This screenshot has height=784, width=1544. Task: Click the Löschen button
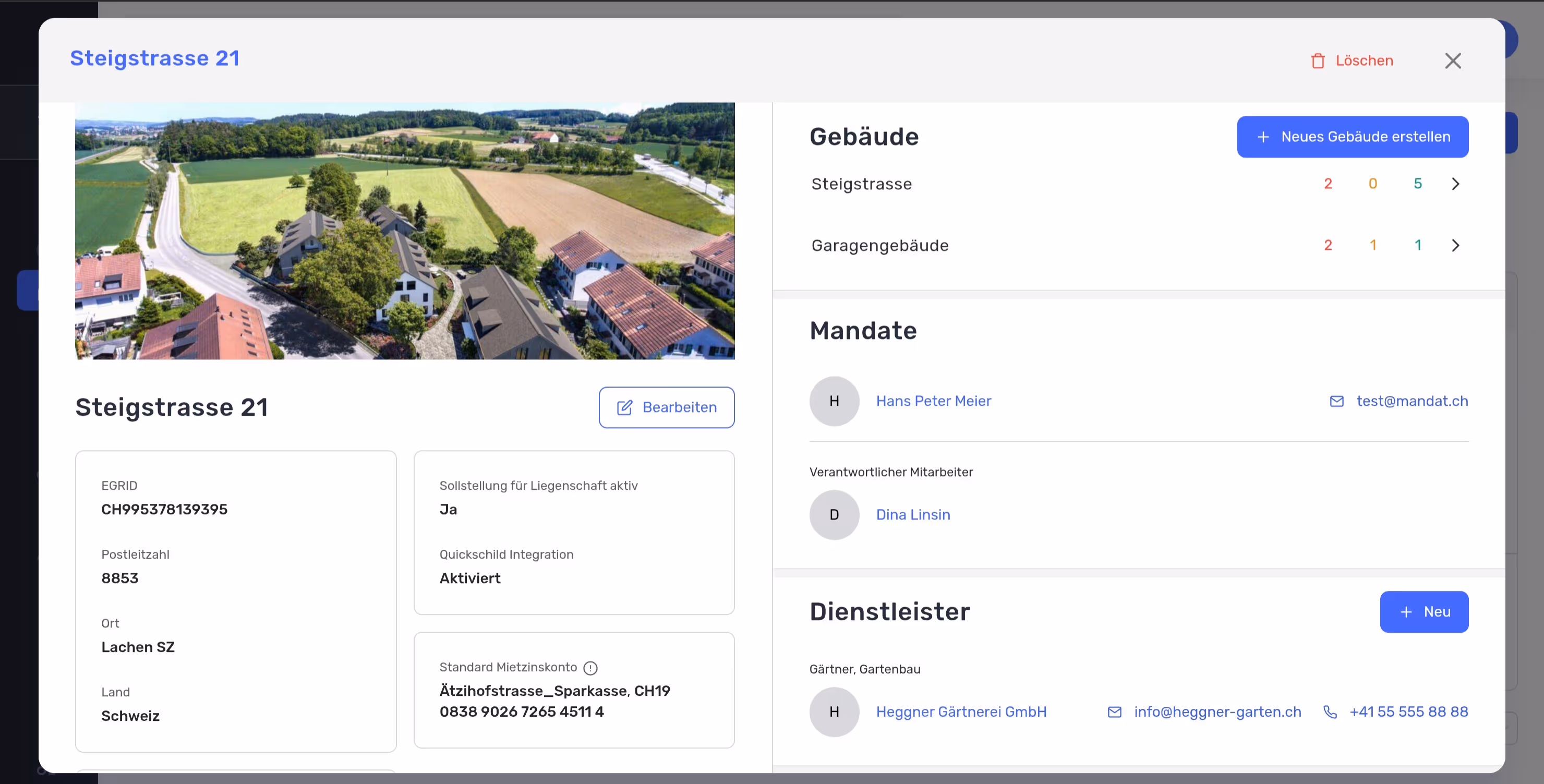point(1352,61)
